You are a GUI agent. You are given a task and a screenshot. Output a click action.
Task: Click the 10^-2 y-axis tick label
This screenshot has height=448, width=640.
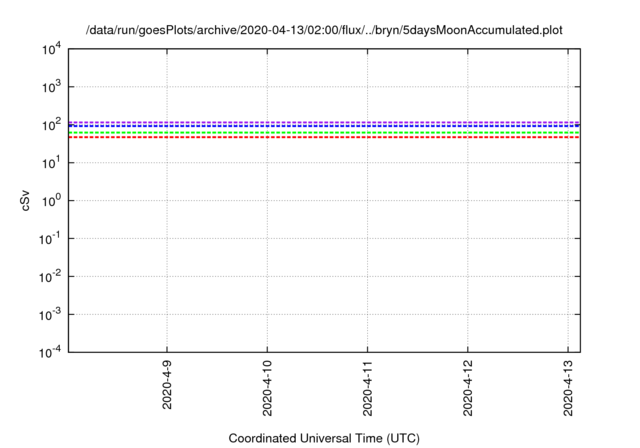(x=50, y=277)
